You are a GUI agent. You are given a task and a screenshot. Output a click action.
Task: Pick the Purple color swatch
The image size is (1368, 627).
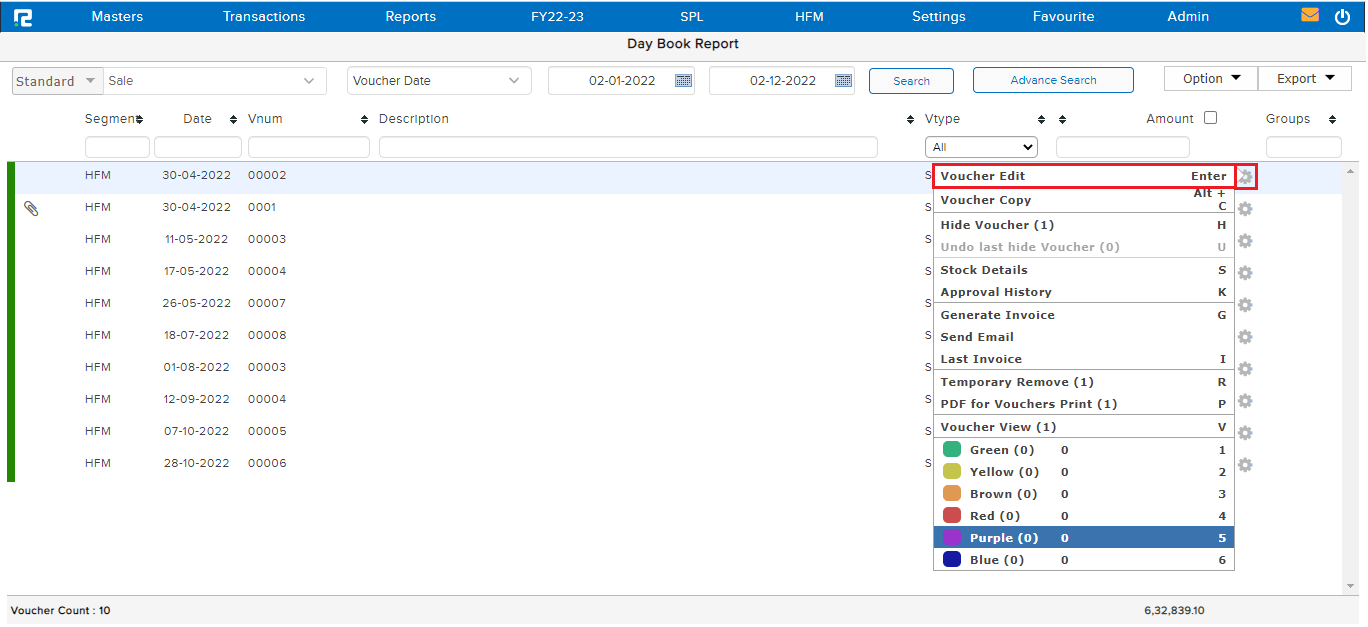pos(952,538)
